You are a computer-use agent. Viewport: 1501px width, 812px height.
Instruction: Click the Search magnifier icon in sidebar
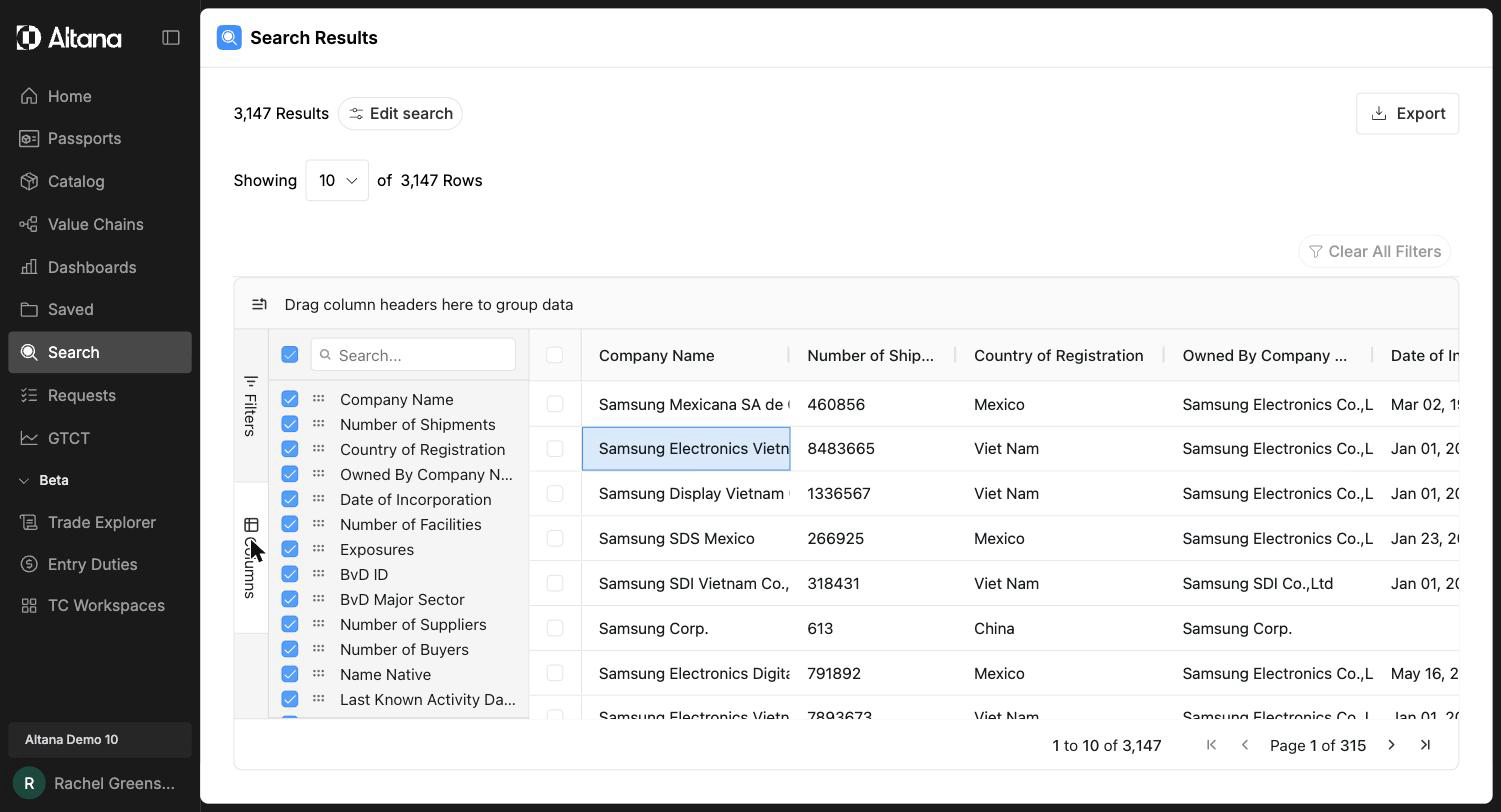coord(29,353)
